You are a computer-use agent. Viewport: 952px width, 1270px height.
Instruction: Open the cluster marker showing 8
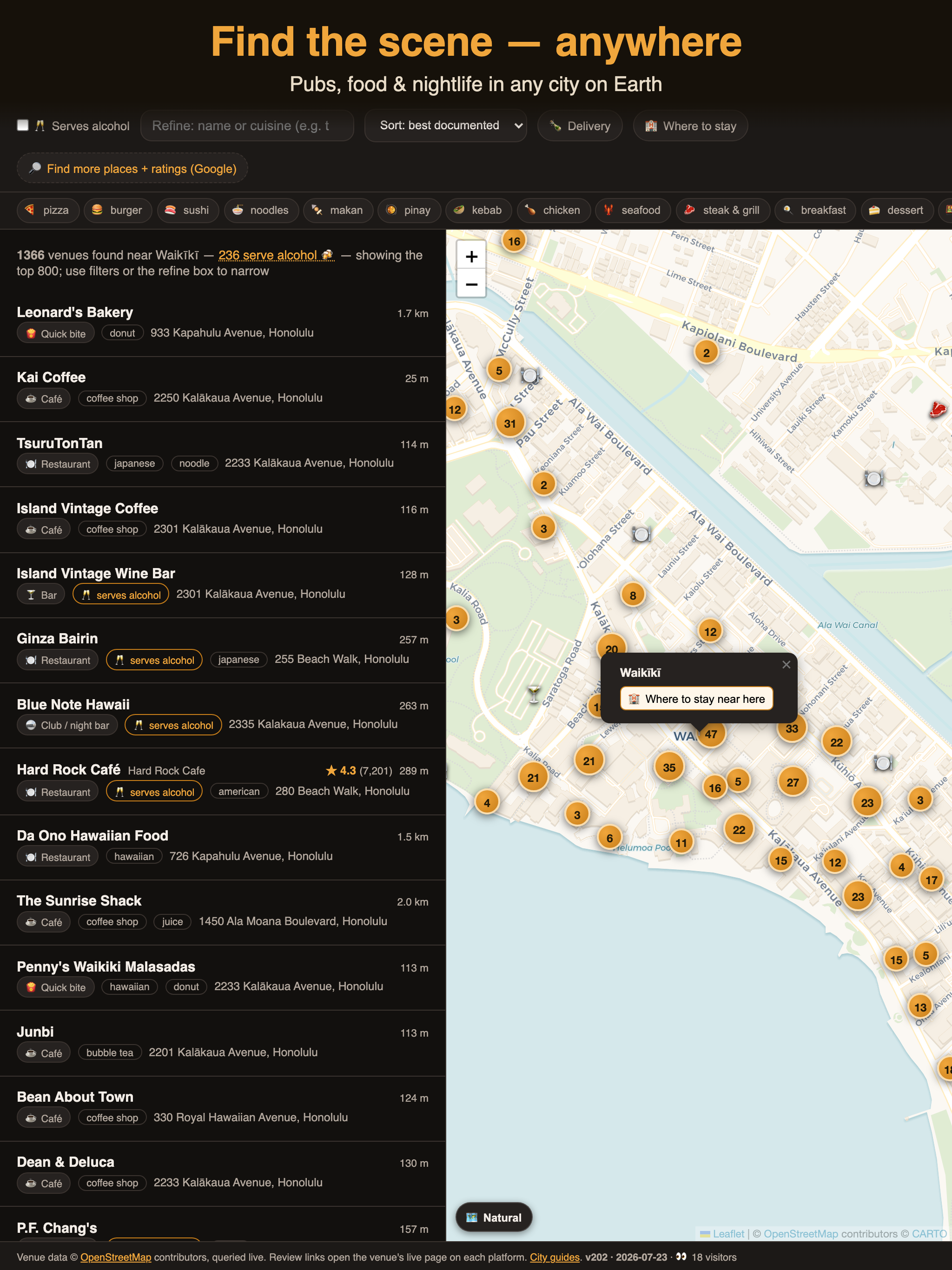633,595
